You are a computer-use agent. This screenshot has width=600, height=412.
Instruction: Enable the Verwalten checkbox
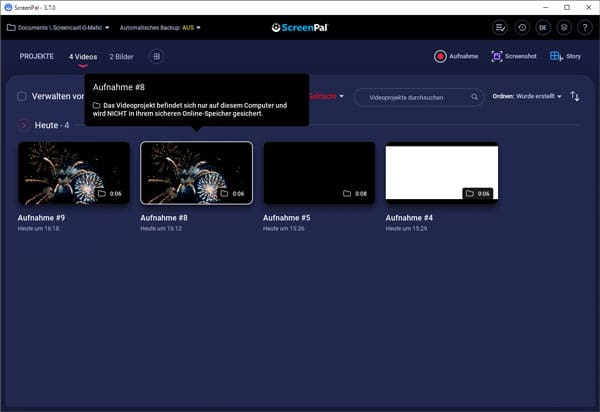pyautogui.click(x=22, y=97)
